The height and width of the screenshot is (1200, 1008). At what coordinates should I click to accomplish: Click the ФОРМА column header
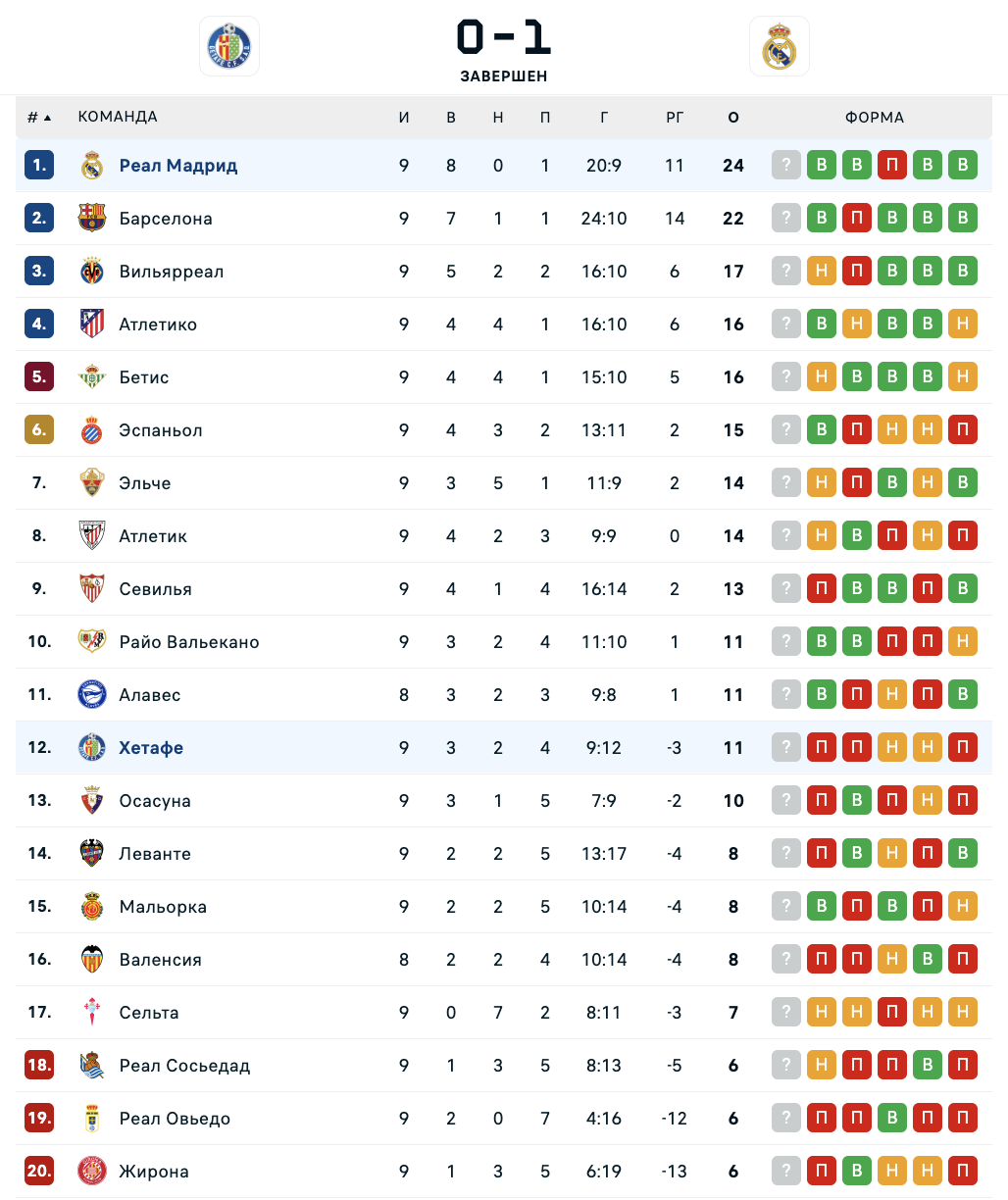(875, 118)
